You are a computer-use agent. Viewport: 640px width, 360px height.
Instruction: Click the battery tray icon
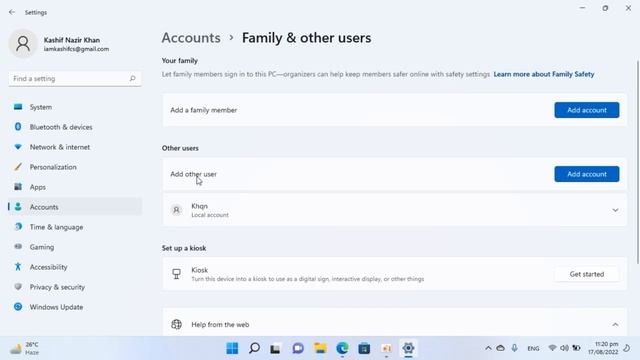click(576, 348)
